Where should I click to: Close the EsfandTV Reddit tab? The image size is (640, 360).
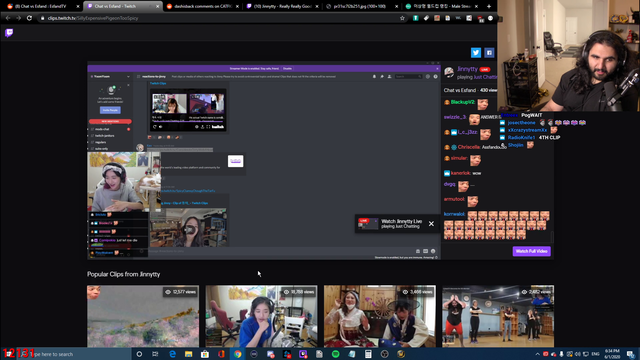pyautogui.click(x=78, y=7)
